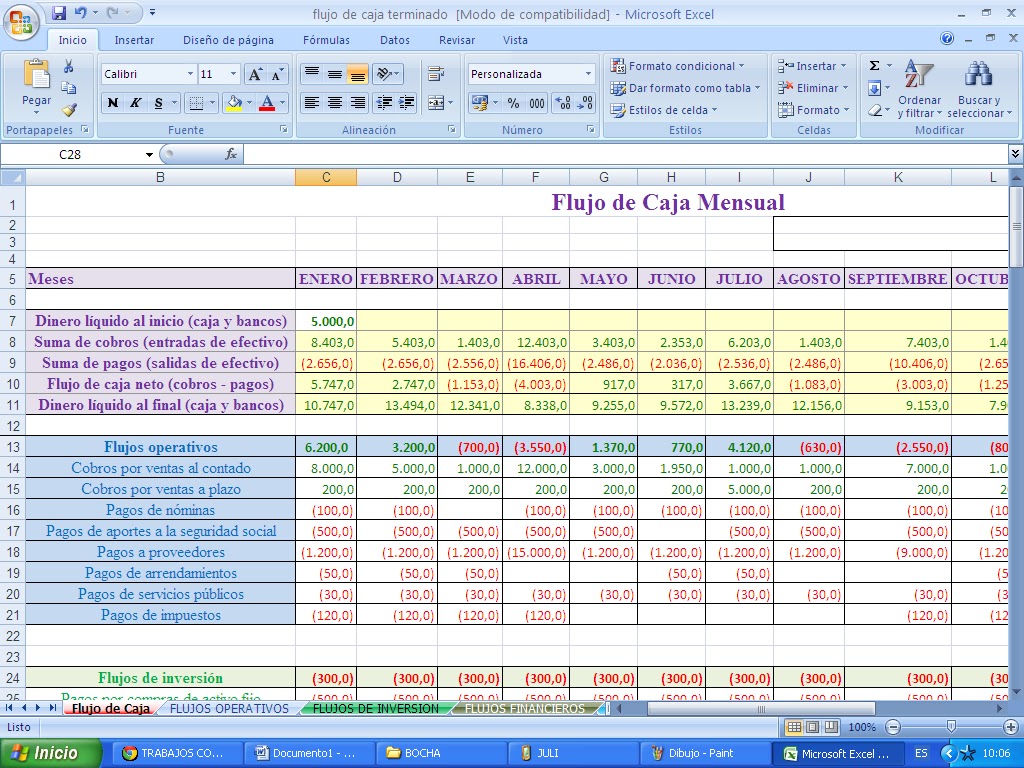Toggle bottom vertical alignment
Viewport: 1024px width, 768px height.
pos(357,74)
